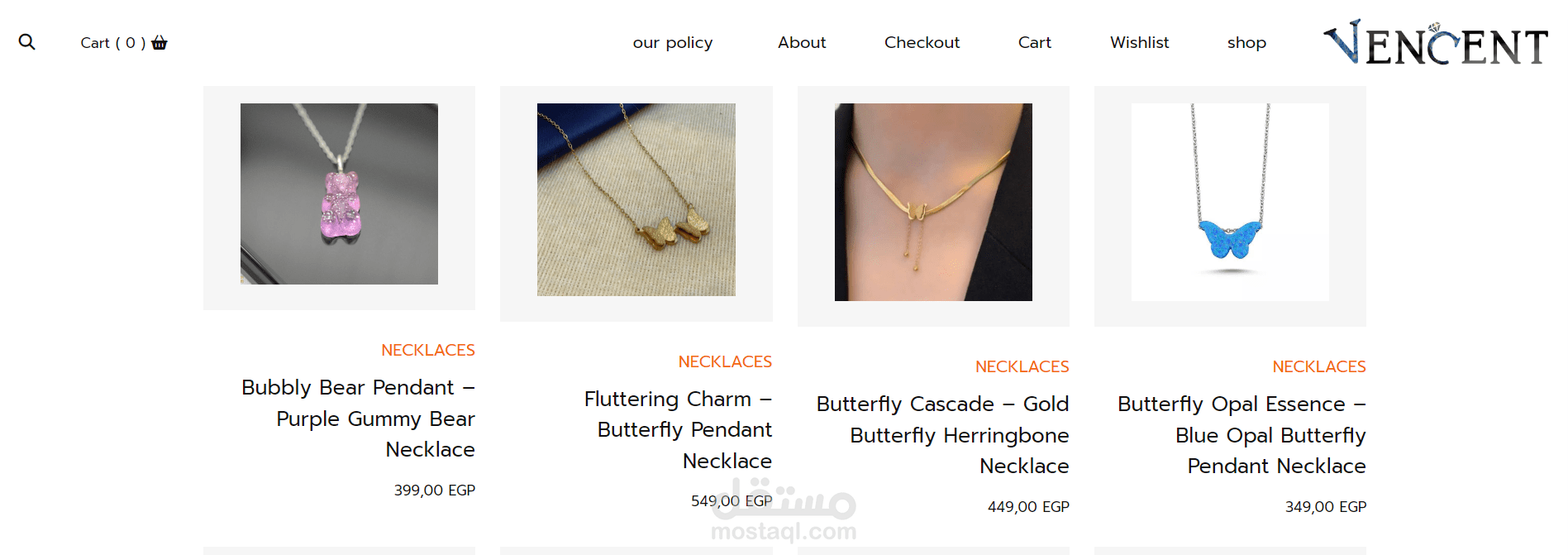View the gold herringbone necklace photo
The height and width of the screenshot is (555, 1568).
coord(933,203)
